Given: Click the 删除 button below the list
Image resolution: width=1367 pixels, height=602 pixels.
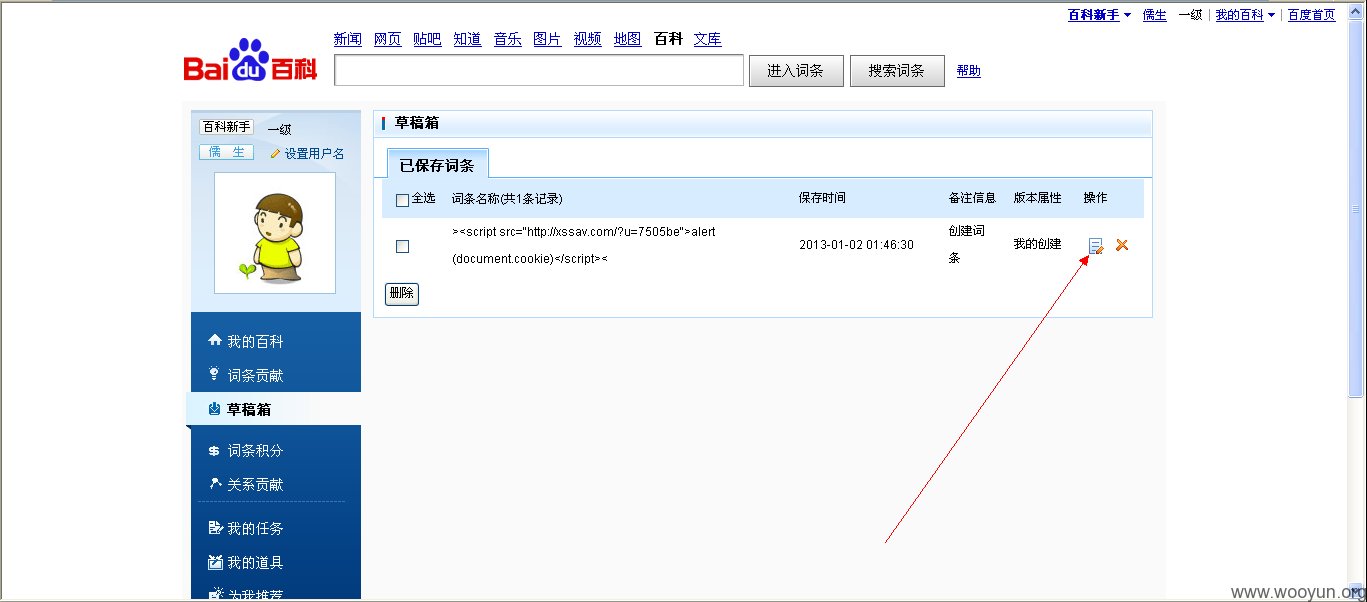Looking at the screenshot, I should 402,294.
